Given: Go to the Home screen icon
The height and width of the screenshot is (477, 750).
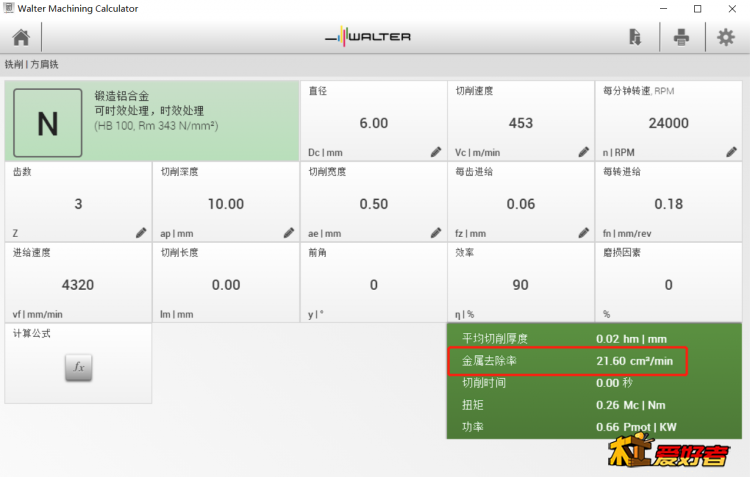Looking at the screenshot, I should point(21,37).
